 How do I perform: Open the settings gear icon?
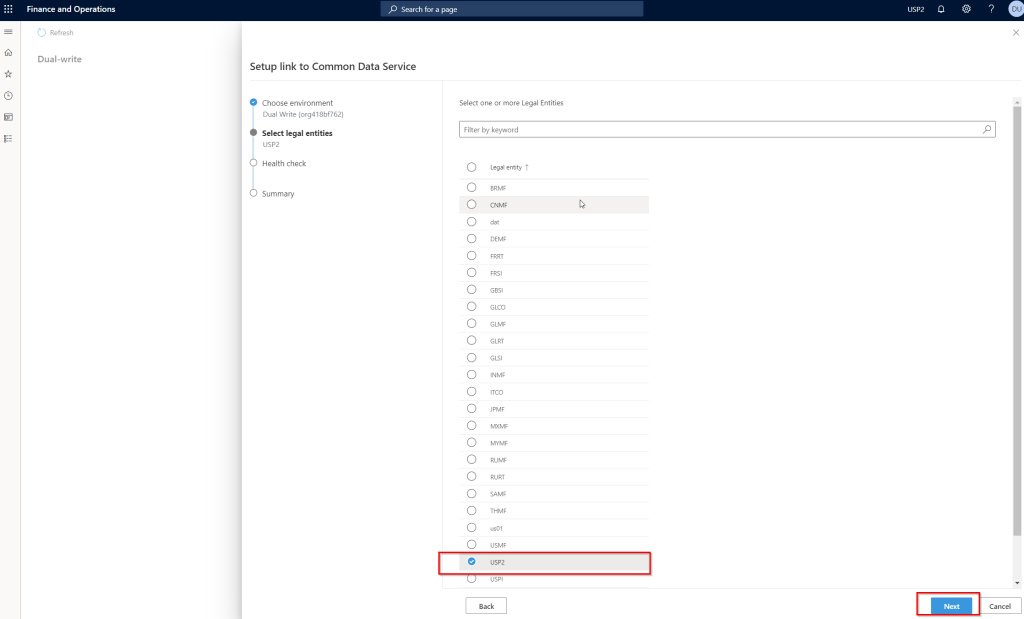click(966, 9)
